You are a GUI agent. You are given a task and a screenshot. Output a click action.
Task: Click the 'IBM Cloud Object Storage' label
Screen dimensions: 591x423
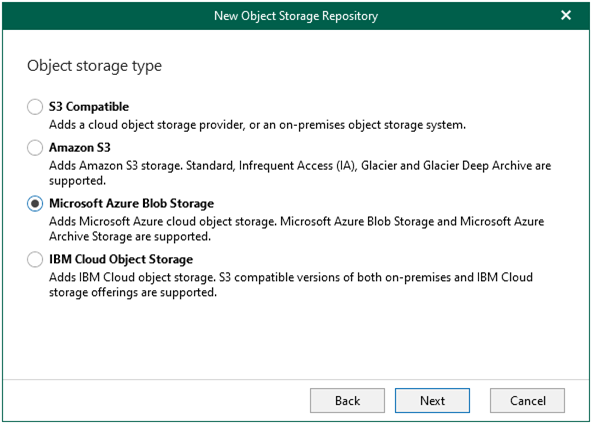click(x=121, y=259)
